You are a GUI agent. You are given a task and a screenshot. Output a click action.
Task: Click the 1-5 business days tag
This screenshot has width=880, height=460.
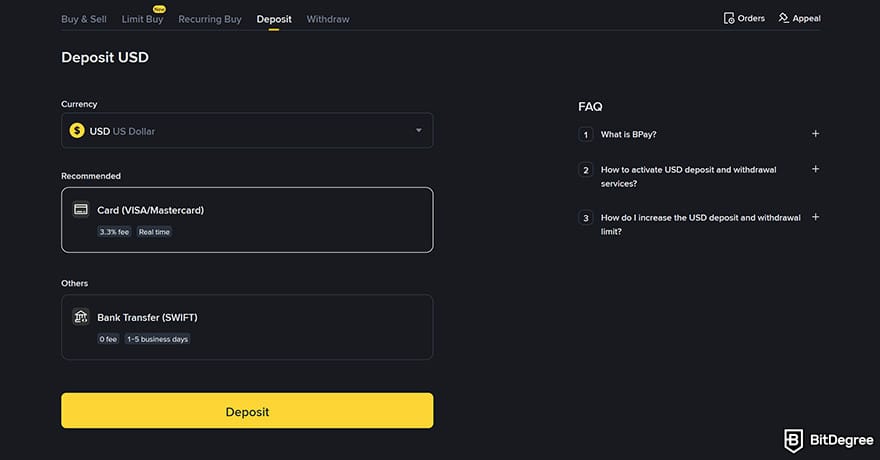tap(158, 339)
